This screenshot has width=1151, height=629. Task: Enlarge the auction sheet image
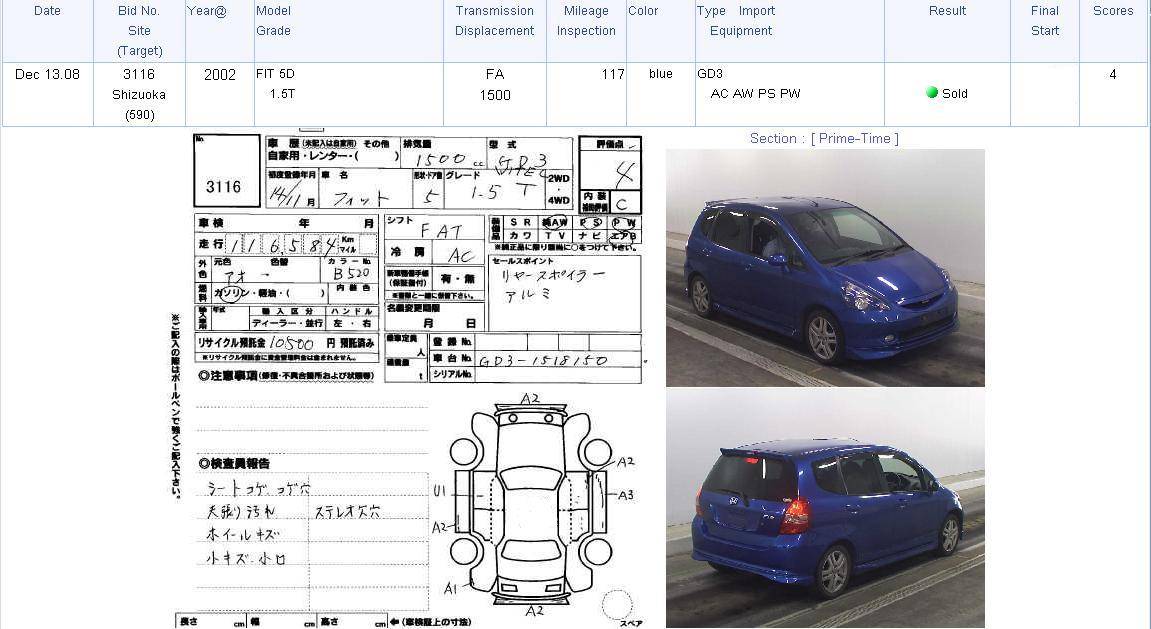[x=409, y=379]
